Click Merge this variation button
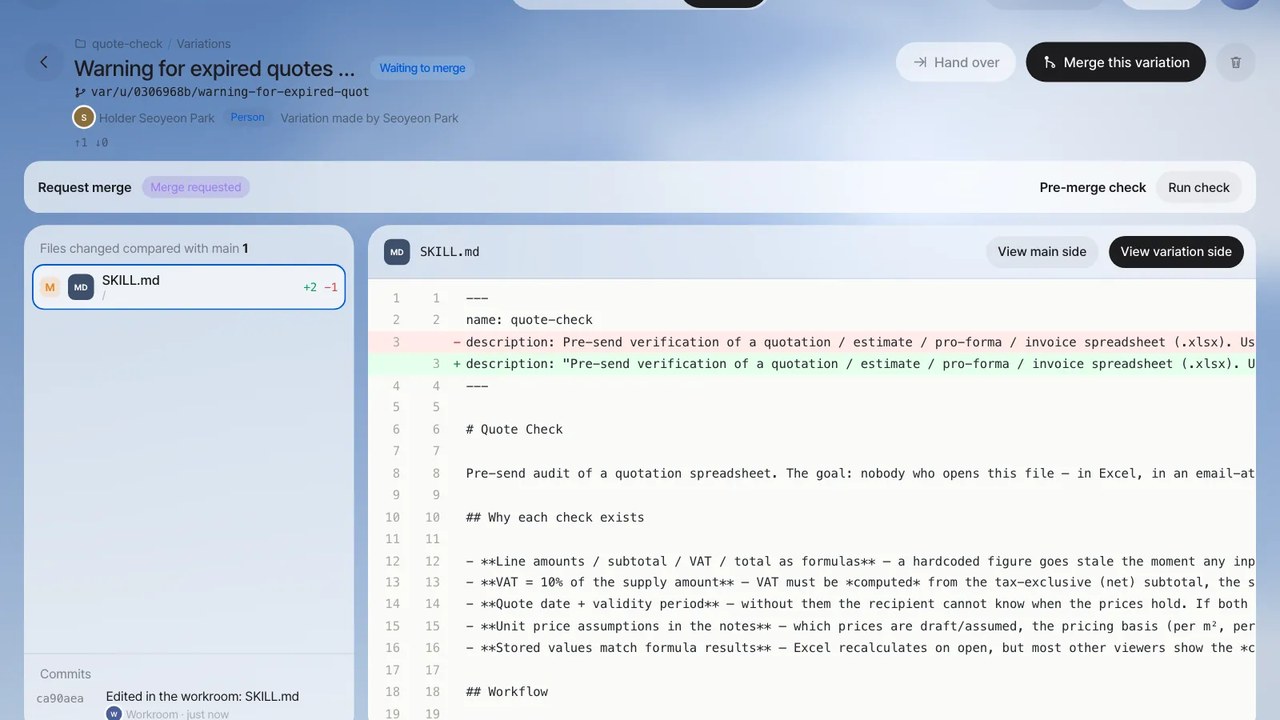The image size is (1280, 720). tap(1116, 62)
